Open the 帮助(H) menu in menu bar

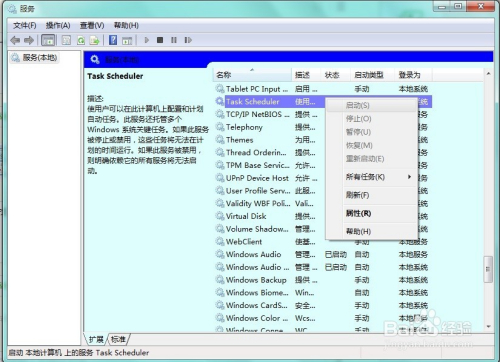[126, 25]
